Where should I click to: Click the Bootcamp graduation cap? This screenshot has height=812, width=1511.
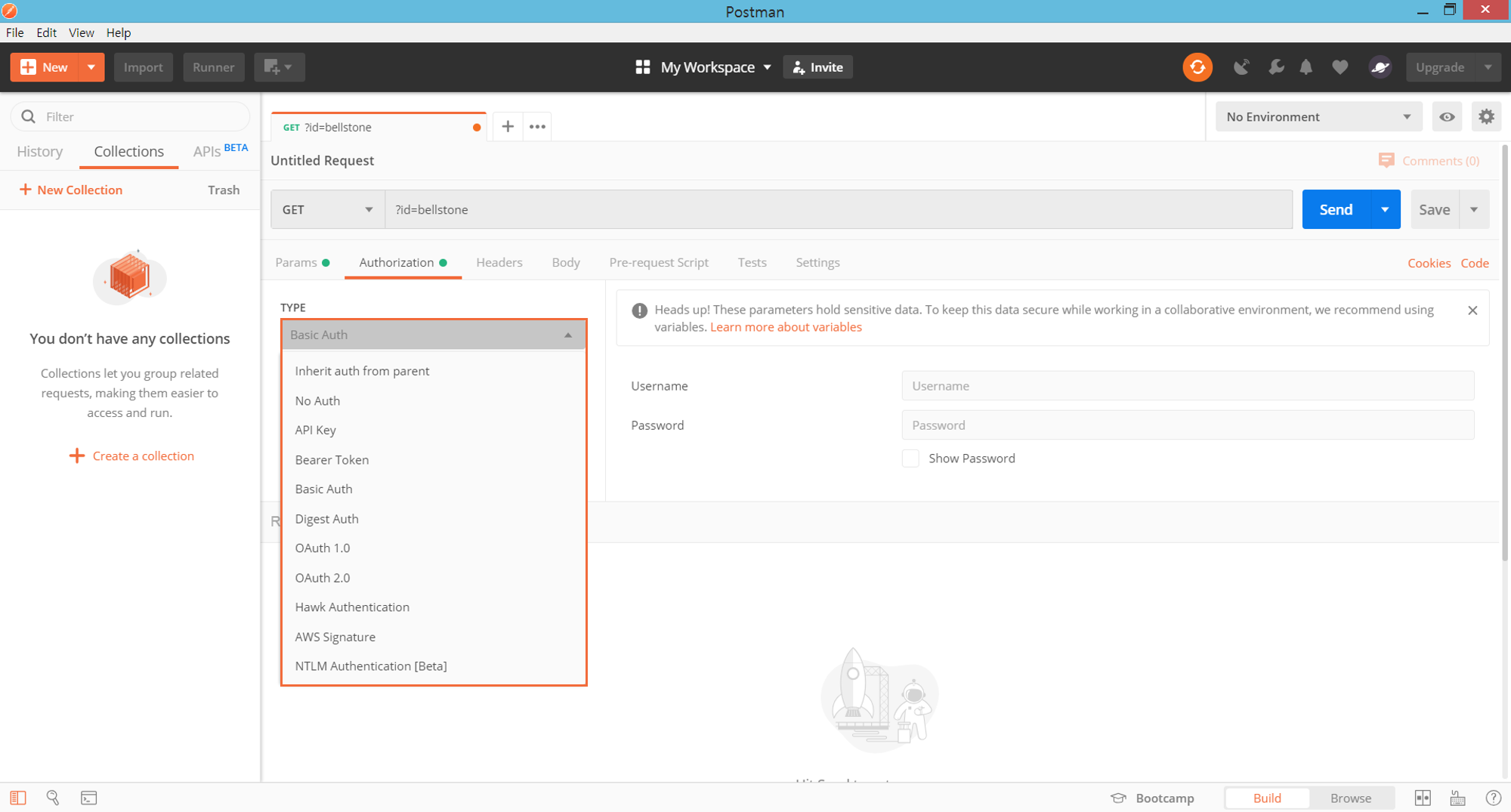(x=1118, y=798)
